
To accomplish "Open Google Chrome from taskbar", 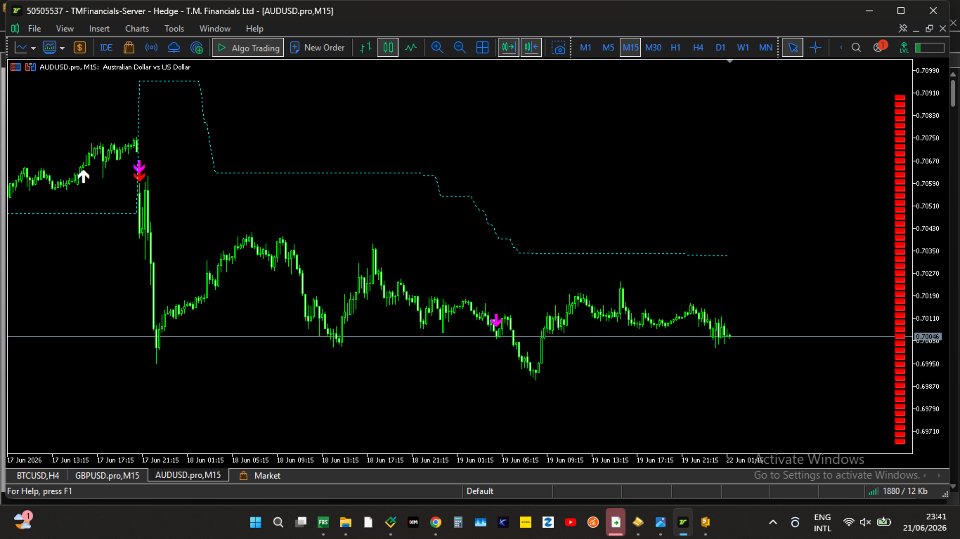I will pos(435,522).
